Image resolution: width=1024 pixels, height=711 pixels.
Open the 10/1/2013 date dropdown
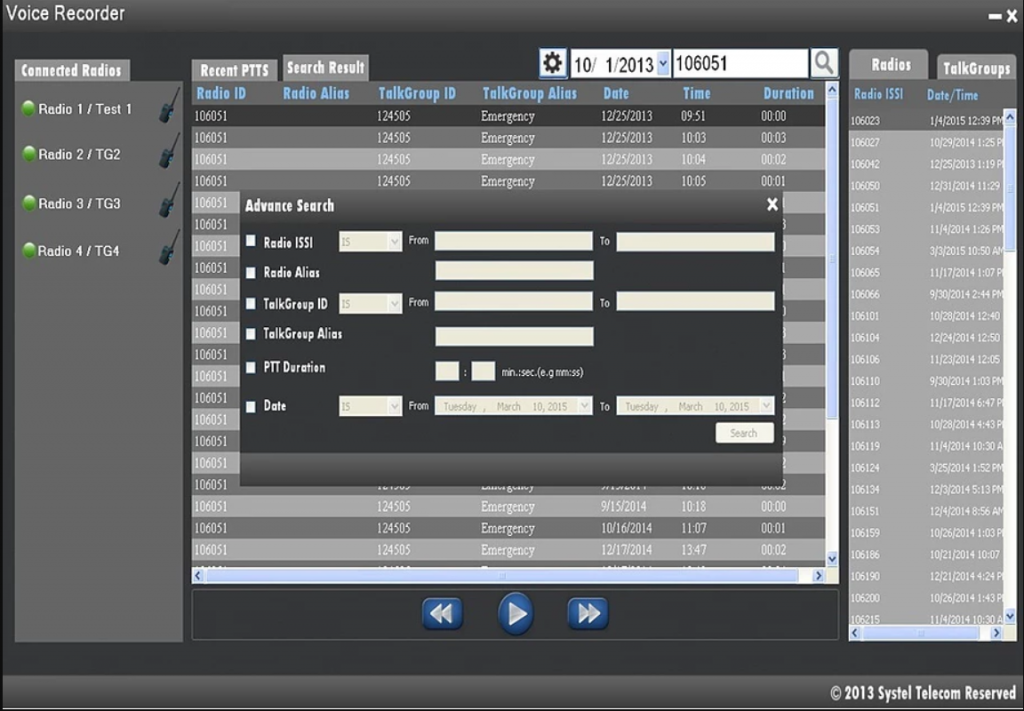click(661, 63)
